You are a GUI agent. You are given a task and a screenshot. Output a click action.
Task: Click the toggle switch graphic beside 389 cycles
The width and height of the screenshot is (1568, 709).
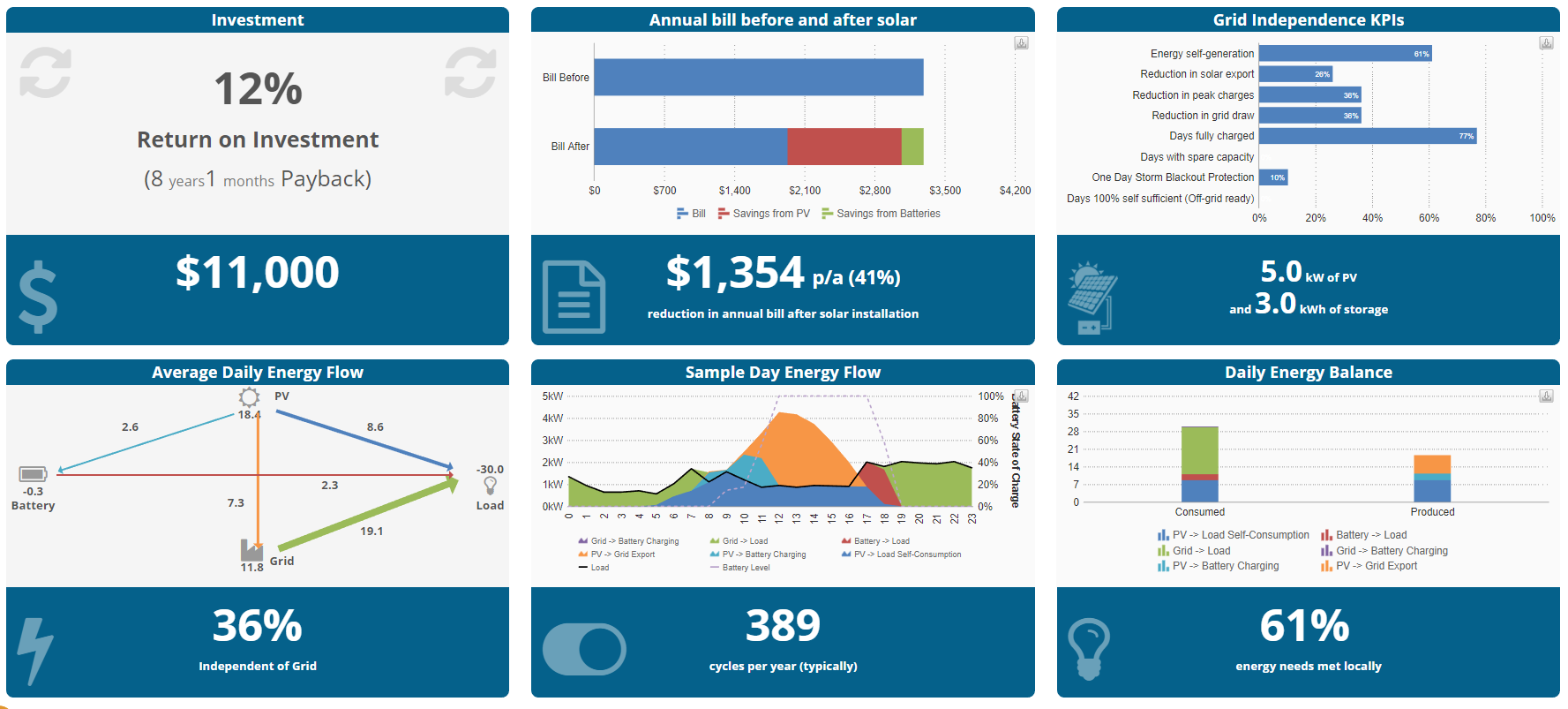pos(584,650)
